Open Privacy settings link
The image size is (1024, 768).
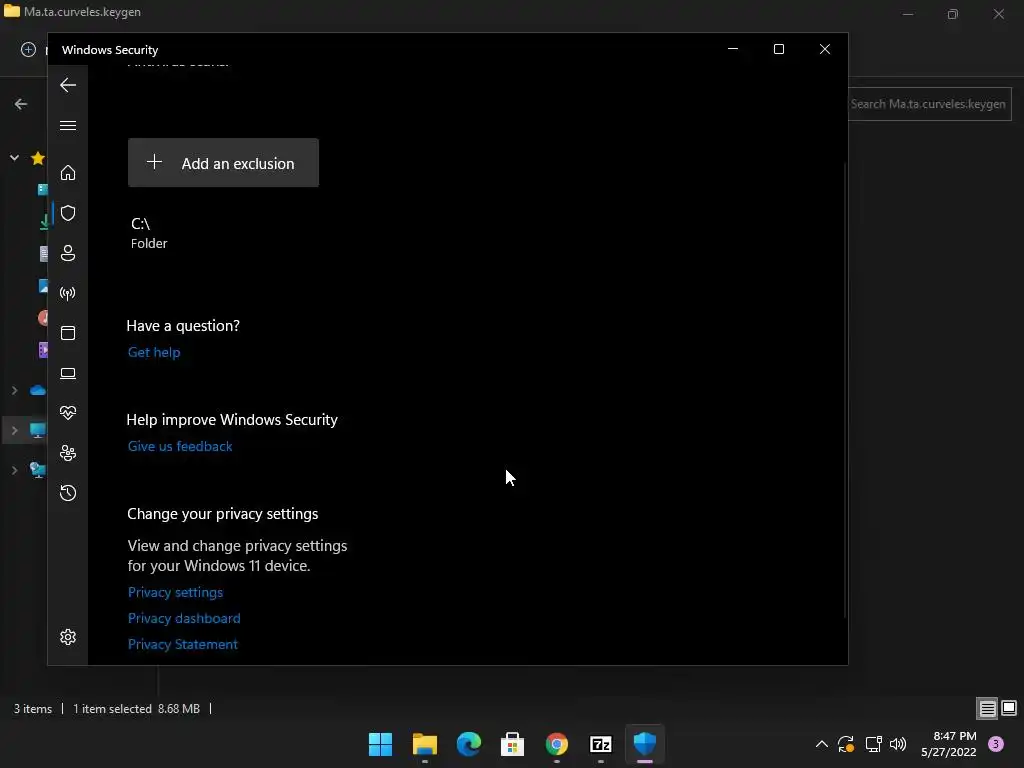(176, 592)
